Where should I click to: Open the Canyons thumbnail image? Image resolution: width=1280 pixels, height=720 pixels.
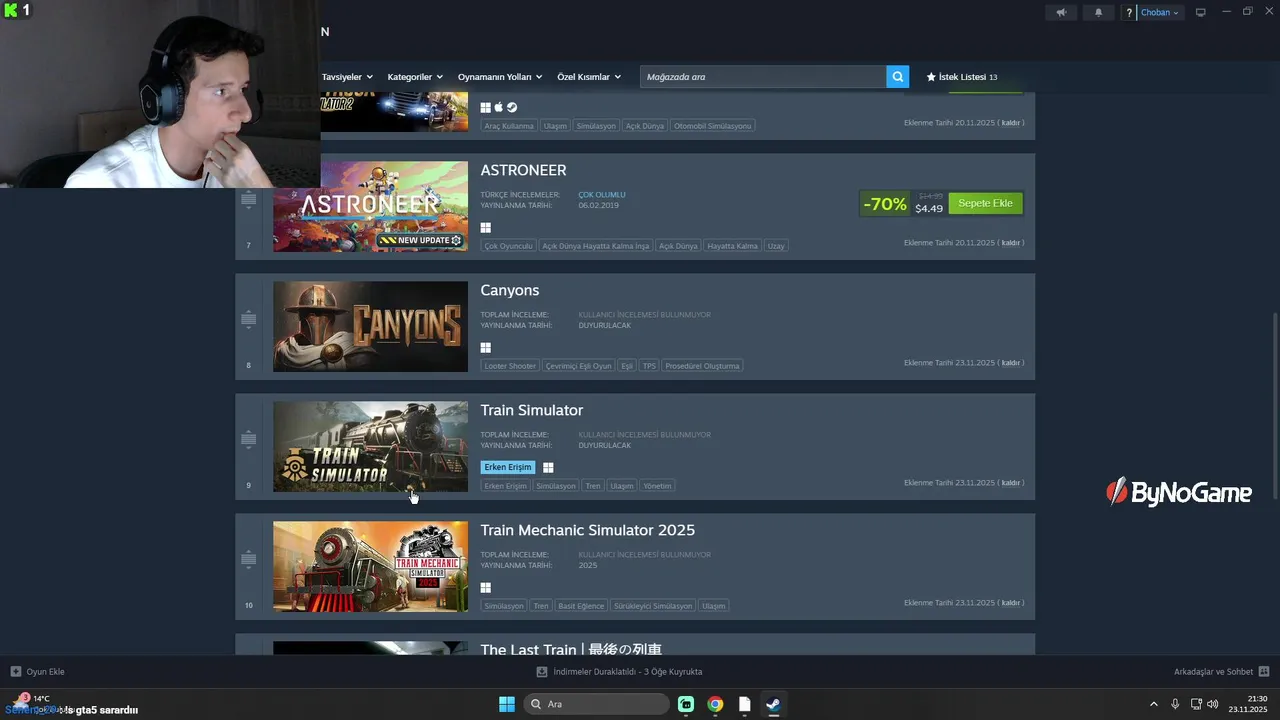point(370,326)
